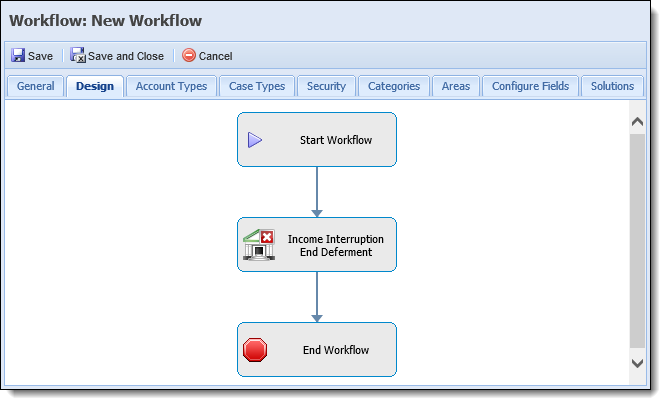Click the red stop sign in End Workflow

(x=255, y=350)
